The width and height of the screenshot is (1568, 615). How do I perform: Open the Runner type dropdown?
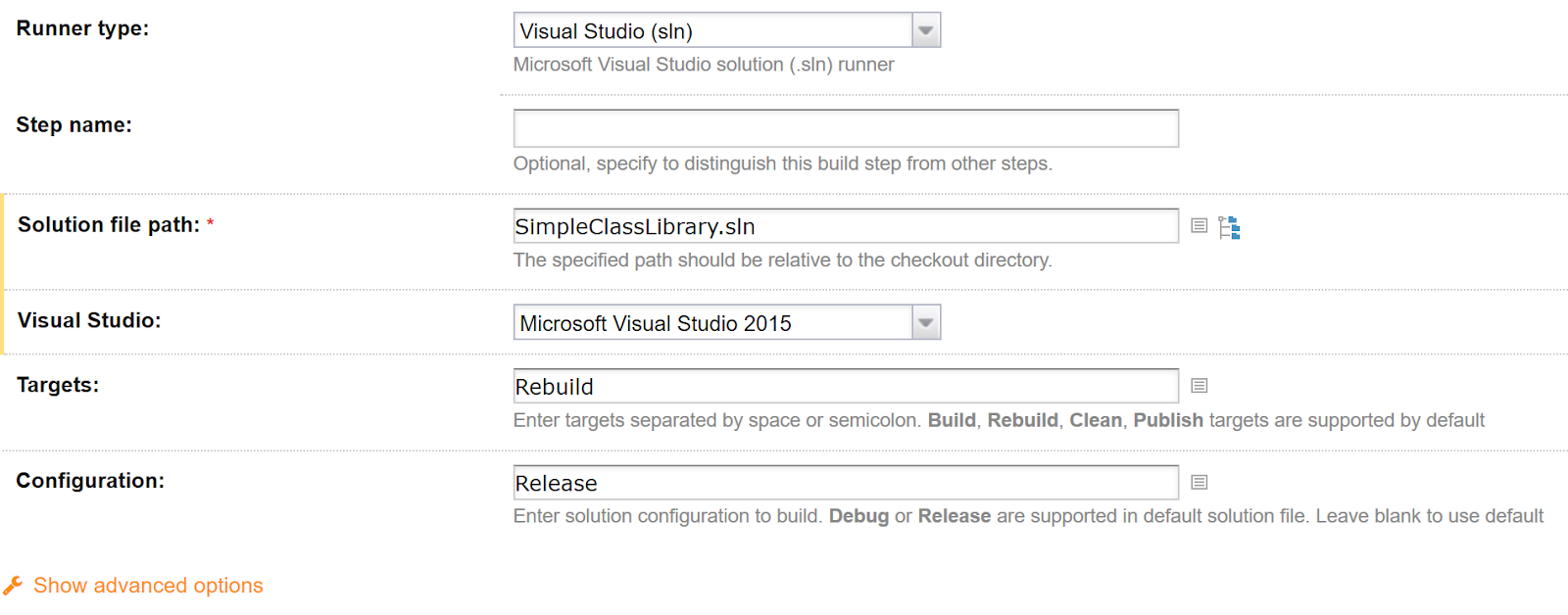726,30
